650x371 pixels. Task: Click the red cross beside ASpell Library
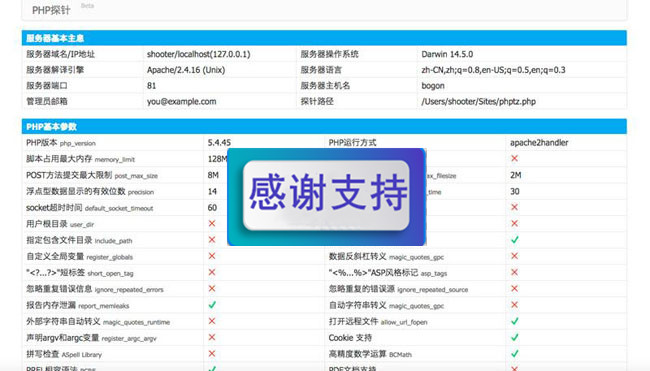pyautogui.click(x=212, y=354)
